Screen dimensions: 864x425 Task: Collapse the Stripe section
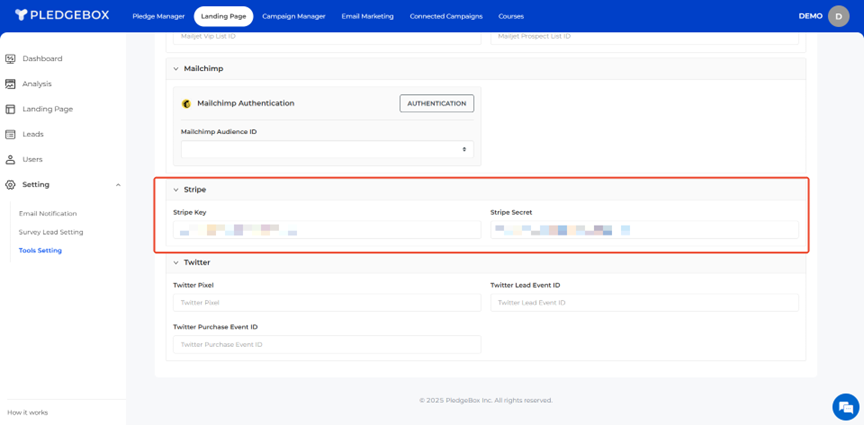click(x=176, y=190)
